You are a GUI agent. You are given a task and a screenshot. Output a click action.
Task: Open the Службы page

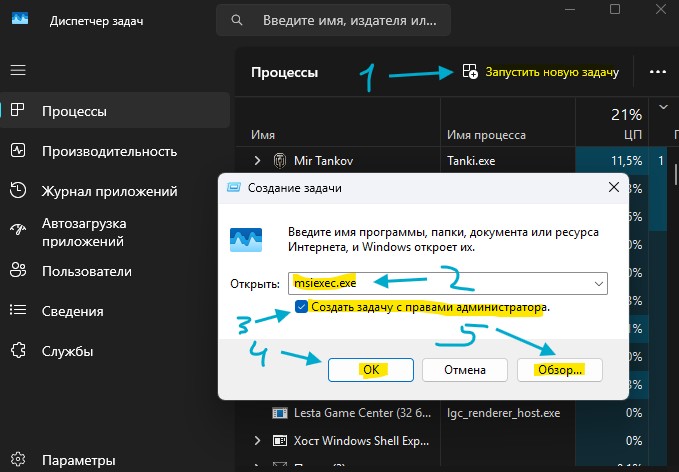(x=67, y=351)
